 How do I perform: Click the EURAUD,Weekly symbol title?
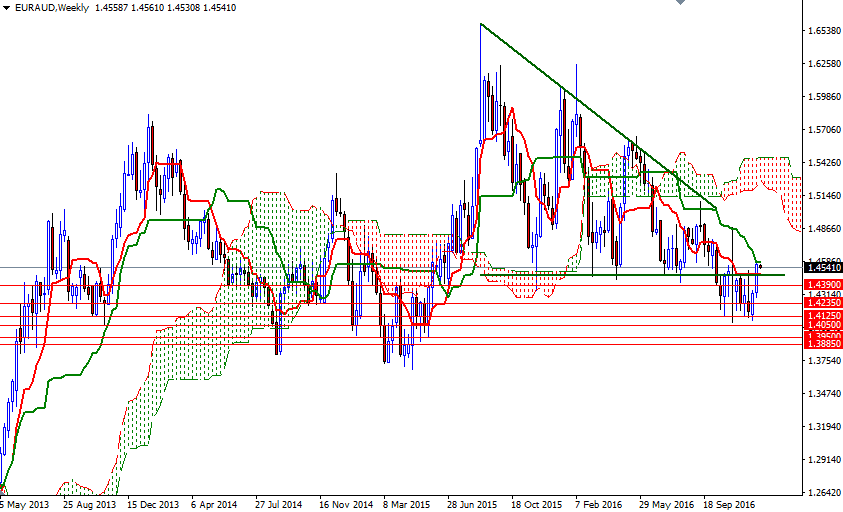(52, 8)
